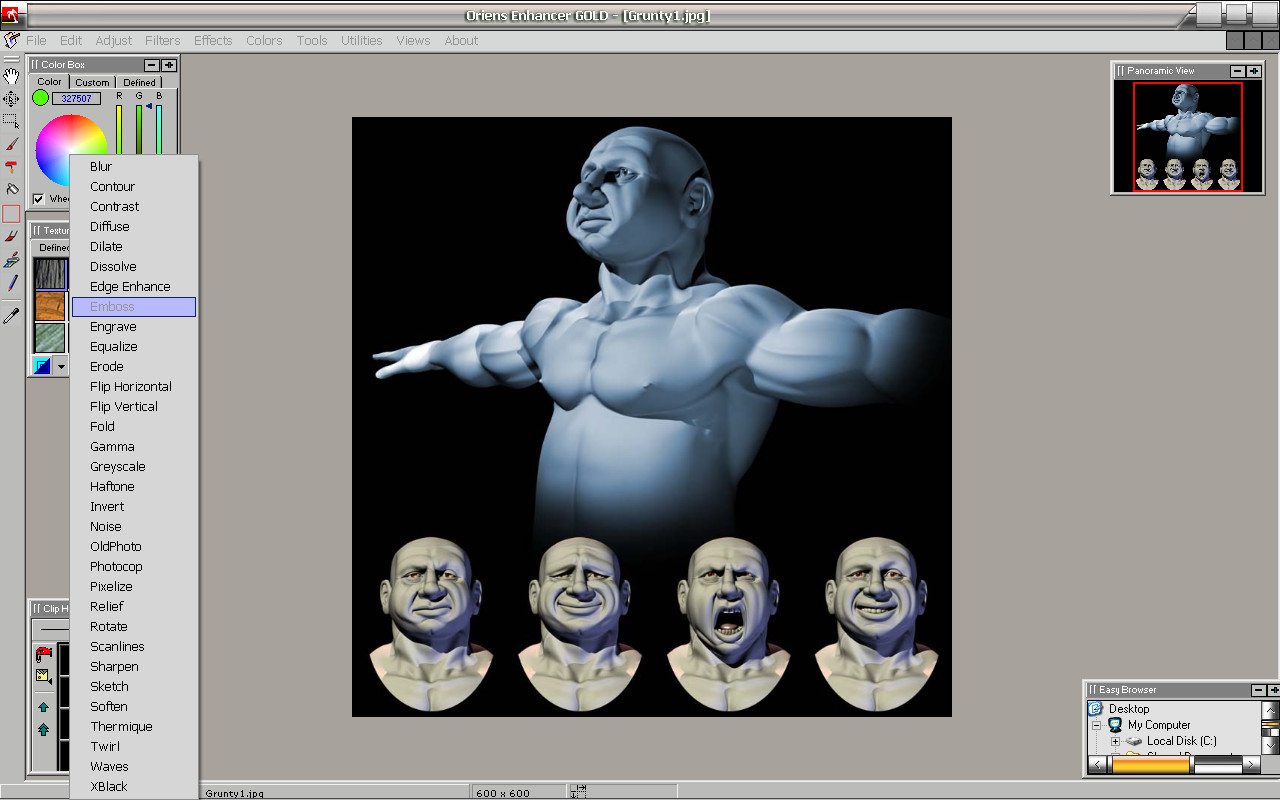Screen dimensions: 1280x800
Task: Collapse the My Computer tree node
Action: (x=1096, y=725)
